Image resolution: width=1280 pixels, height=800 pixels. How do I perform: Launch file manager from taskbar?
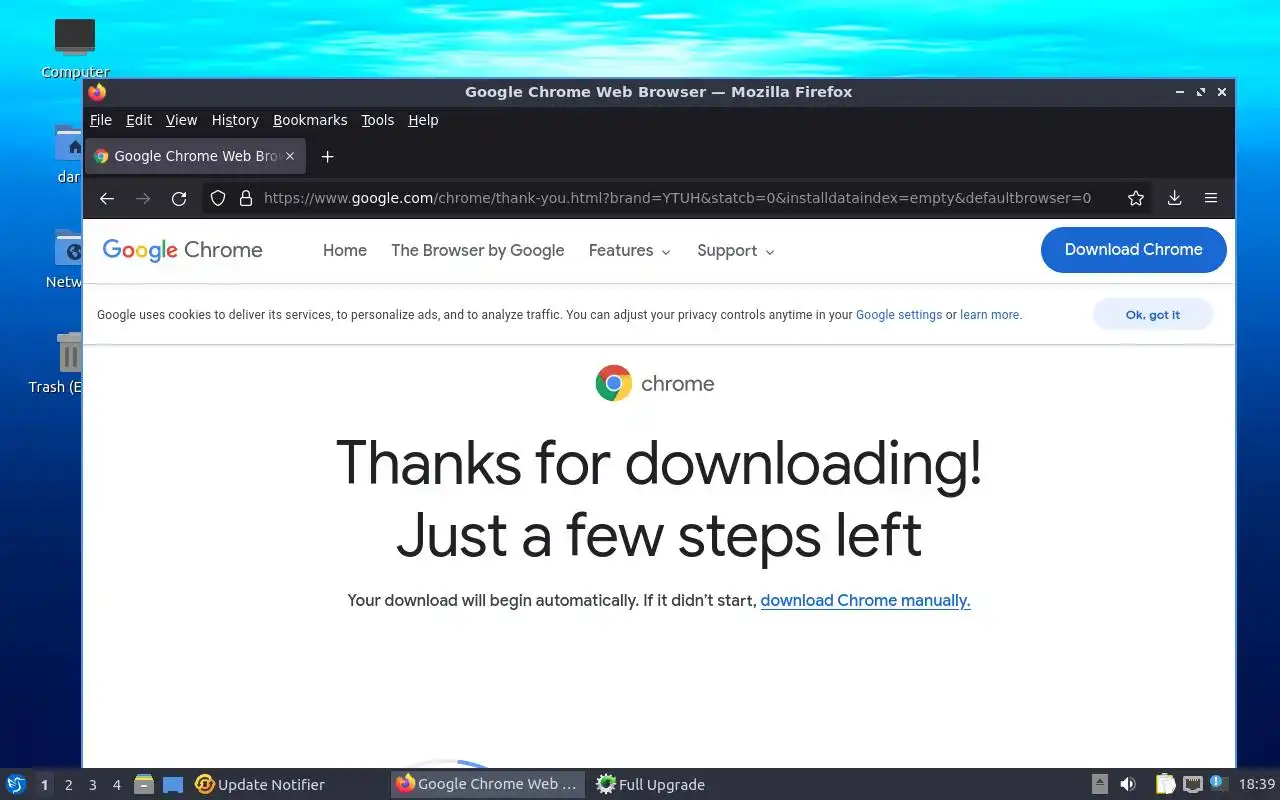tap(144, 784)
